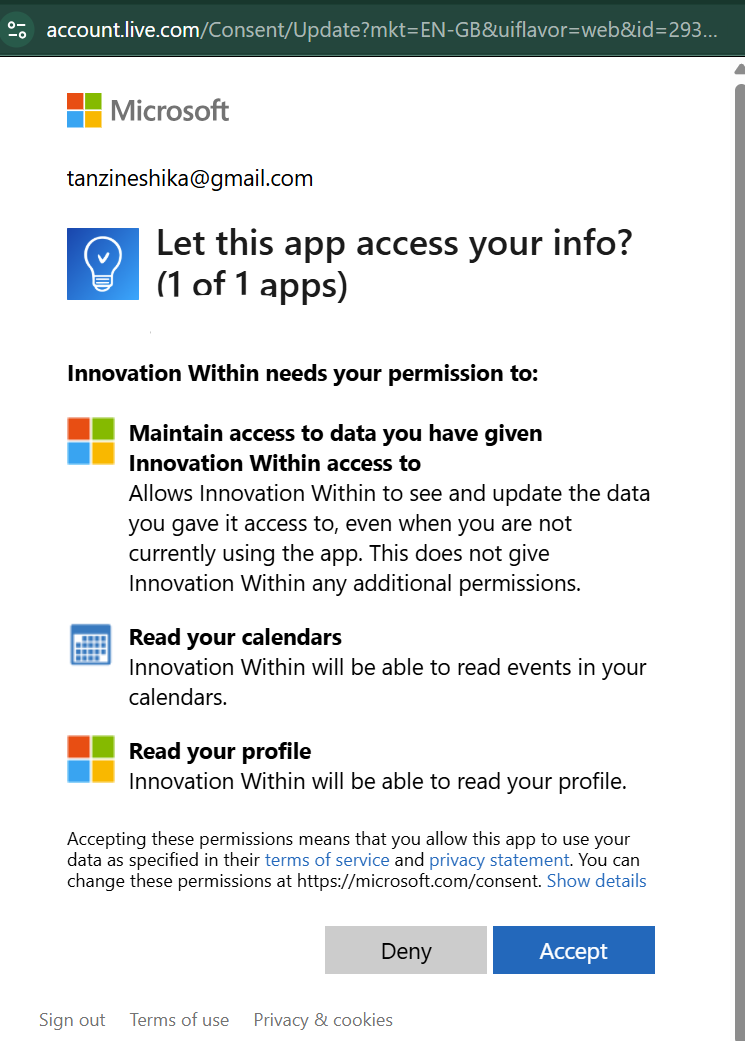Click the Read your profile heading
The height and width of the screenshot is (1041, 745).
click(x=220, y=751)
